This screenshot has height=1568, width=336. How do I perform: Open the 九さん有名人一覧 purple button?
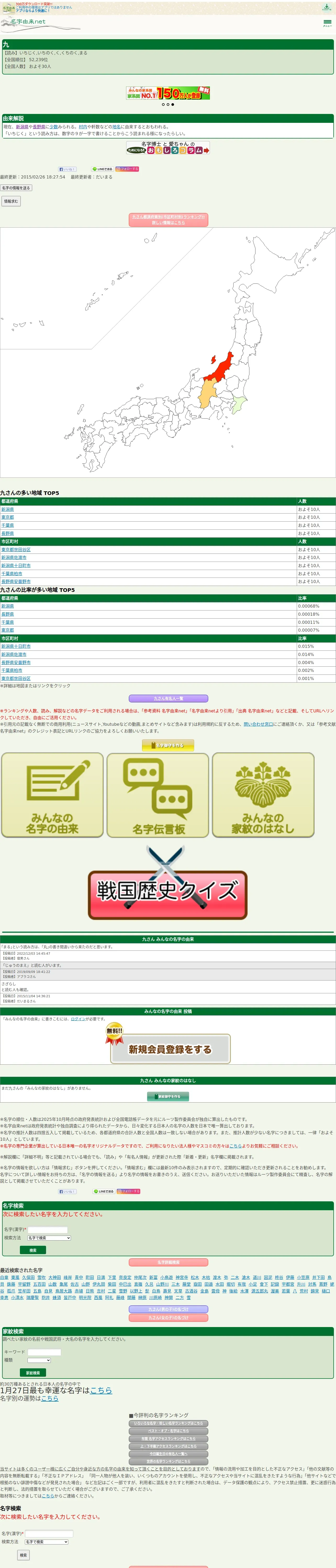pos(168,699)
